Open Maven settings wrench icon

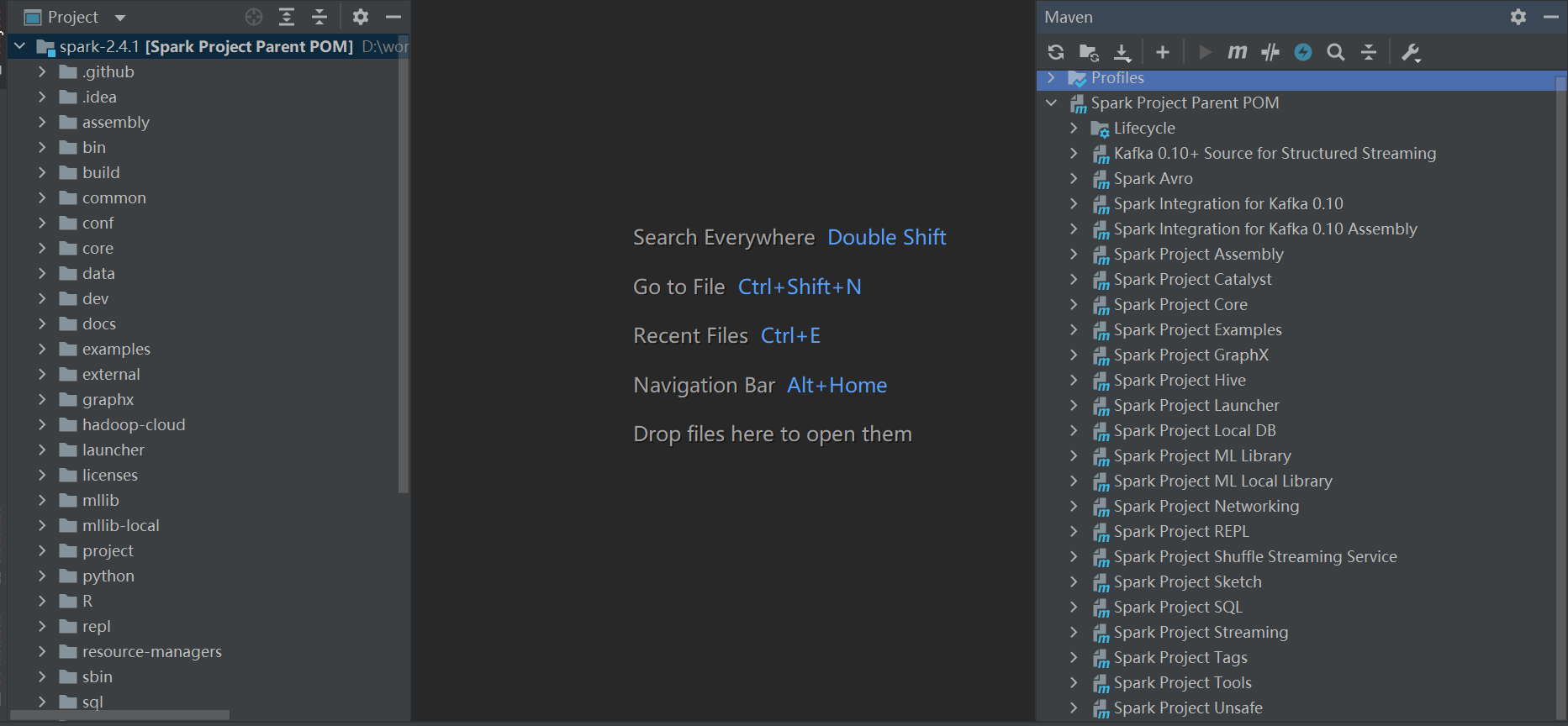pos(1411,52)
